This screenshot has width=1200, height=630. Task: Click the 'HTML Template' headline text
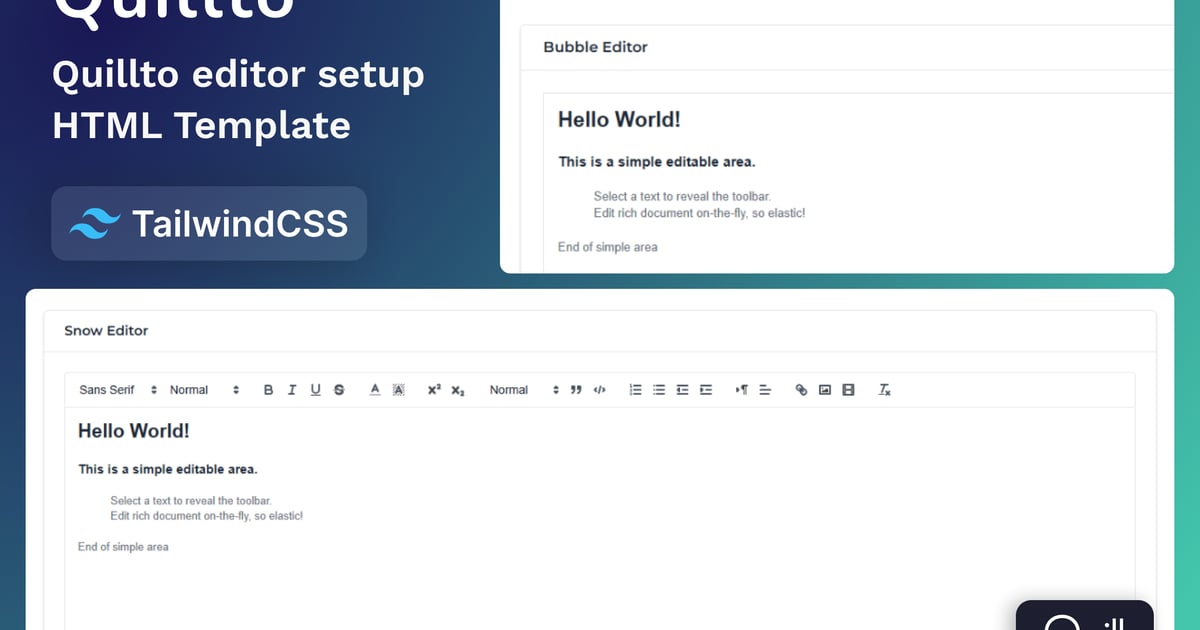tap(201, 126)
